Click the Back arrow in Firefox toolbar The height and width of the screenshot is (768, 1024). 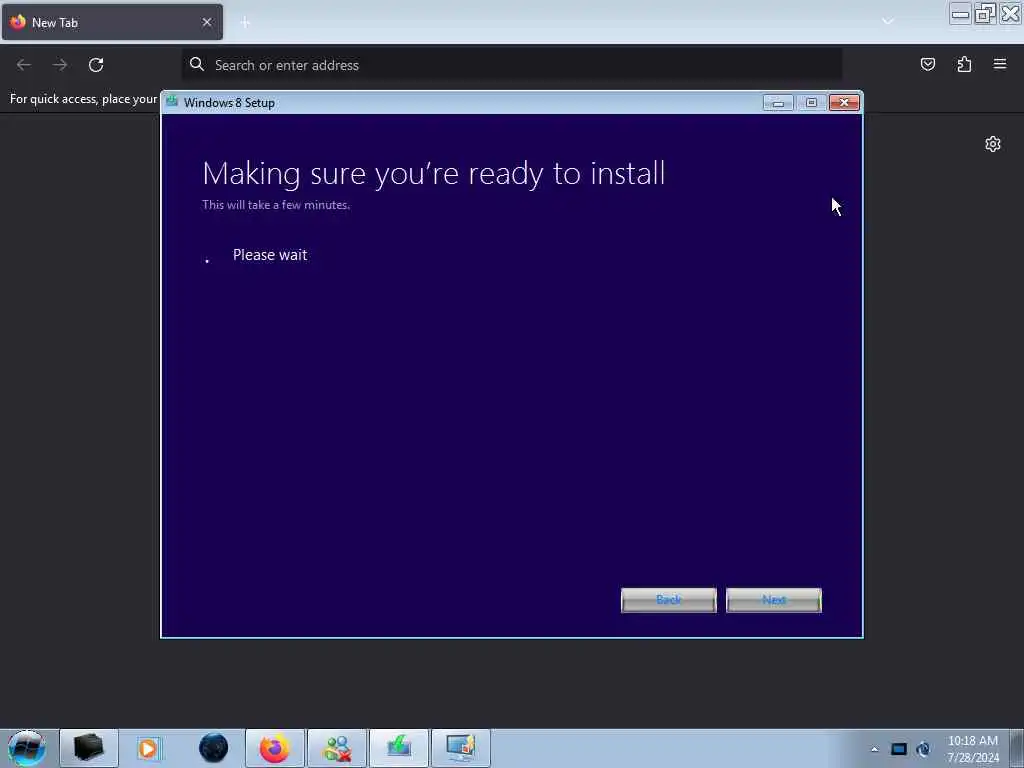pos(24,65)
